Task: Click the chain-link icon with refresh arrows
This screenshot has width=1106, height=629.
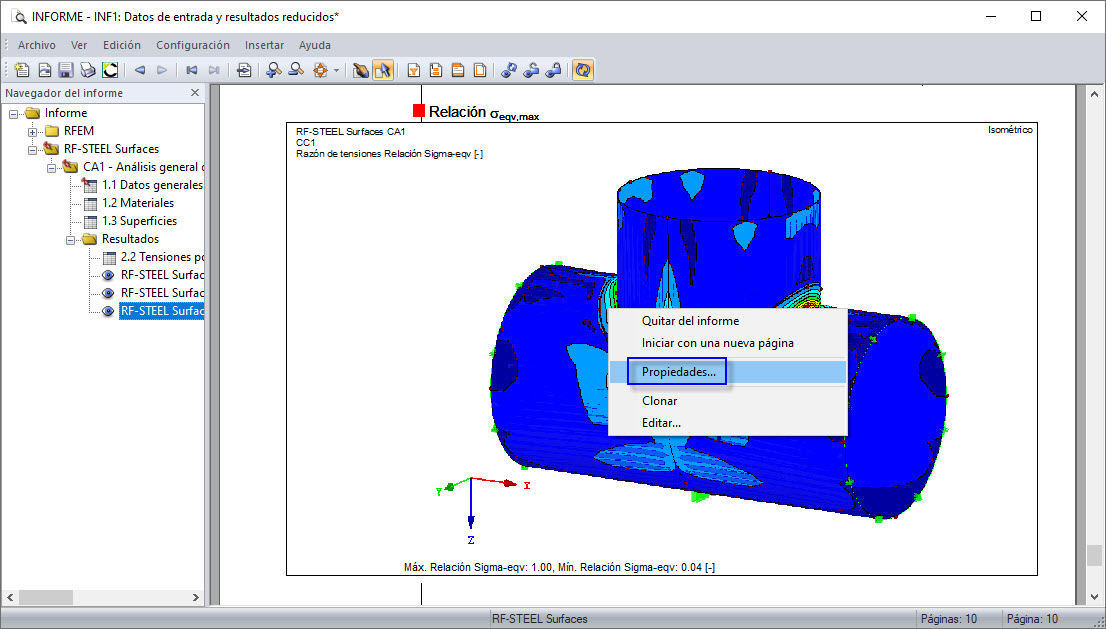Action: (509, 70)
